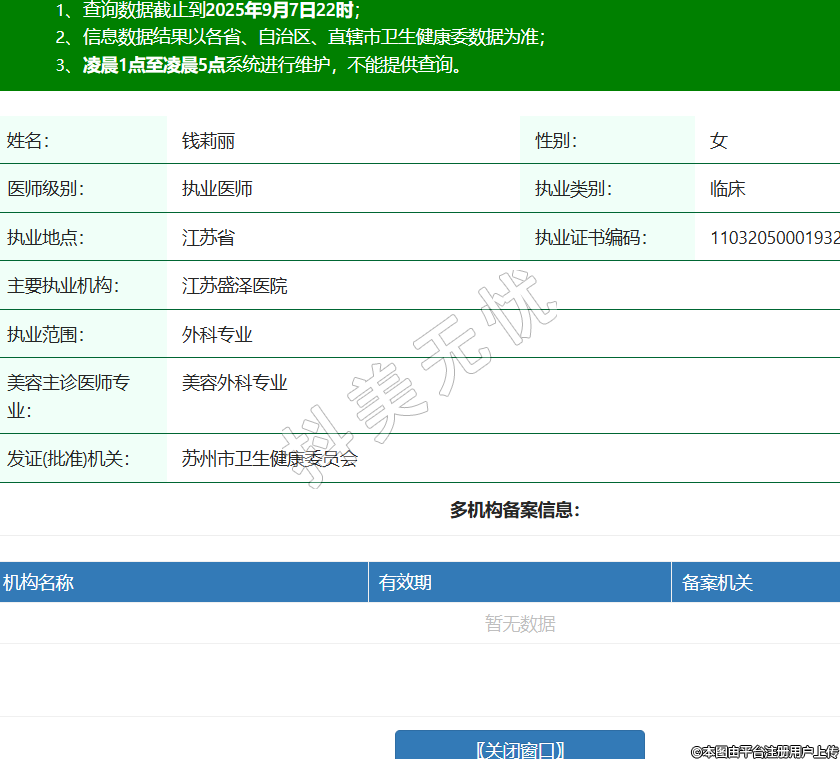Click the 多机构备案信息 section heading
Screen dimensions: 840x759
click(514, 510)
